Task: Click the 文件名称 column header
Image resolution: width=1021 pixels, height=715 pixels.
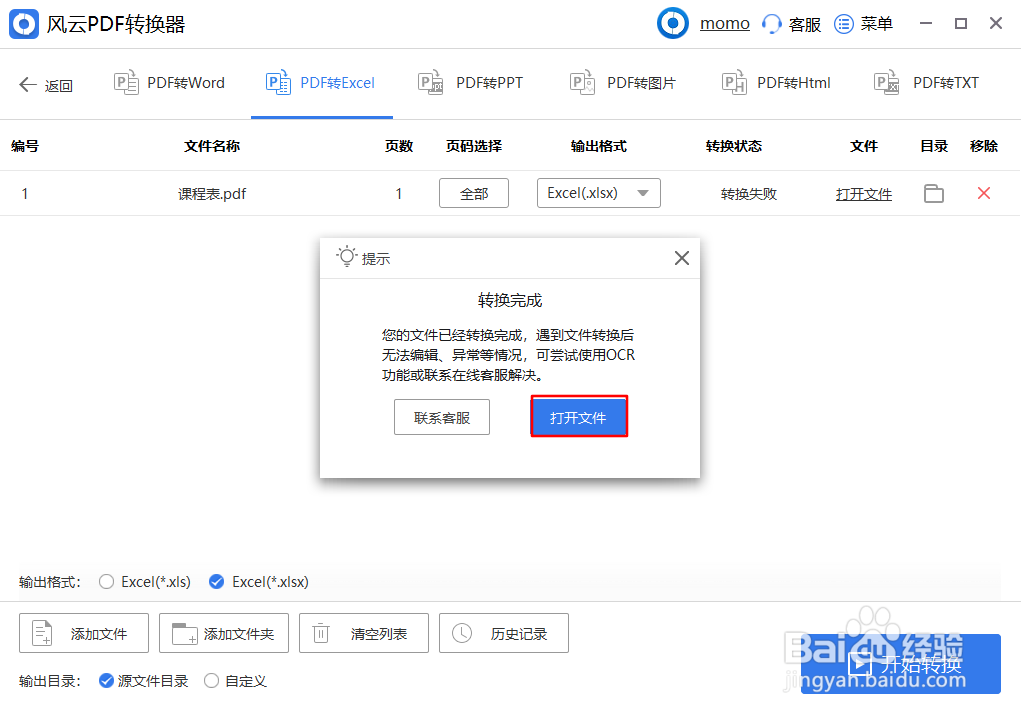Action: 212,146
